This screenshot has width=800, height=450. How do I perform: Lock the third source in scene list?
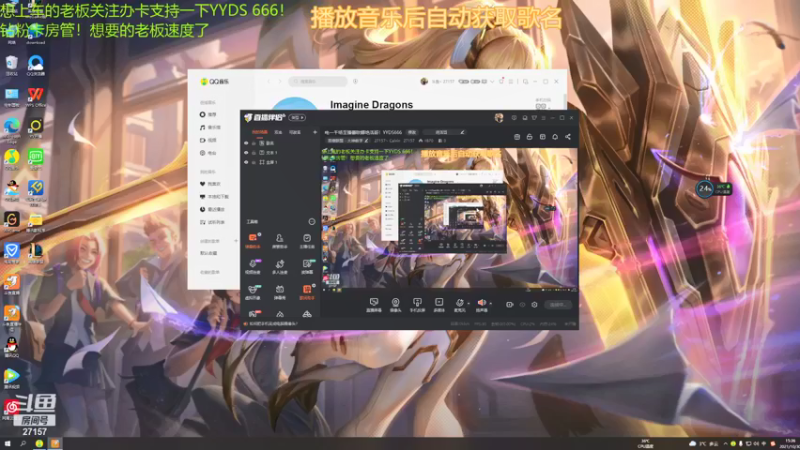254,162
